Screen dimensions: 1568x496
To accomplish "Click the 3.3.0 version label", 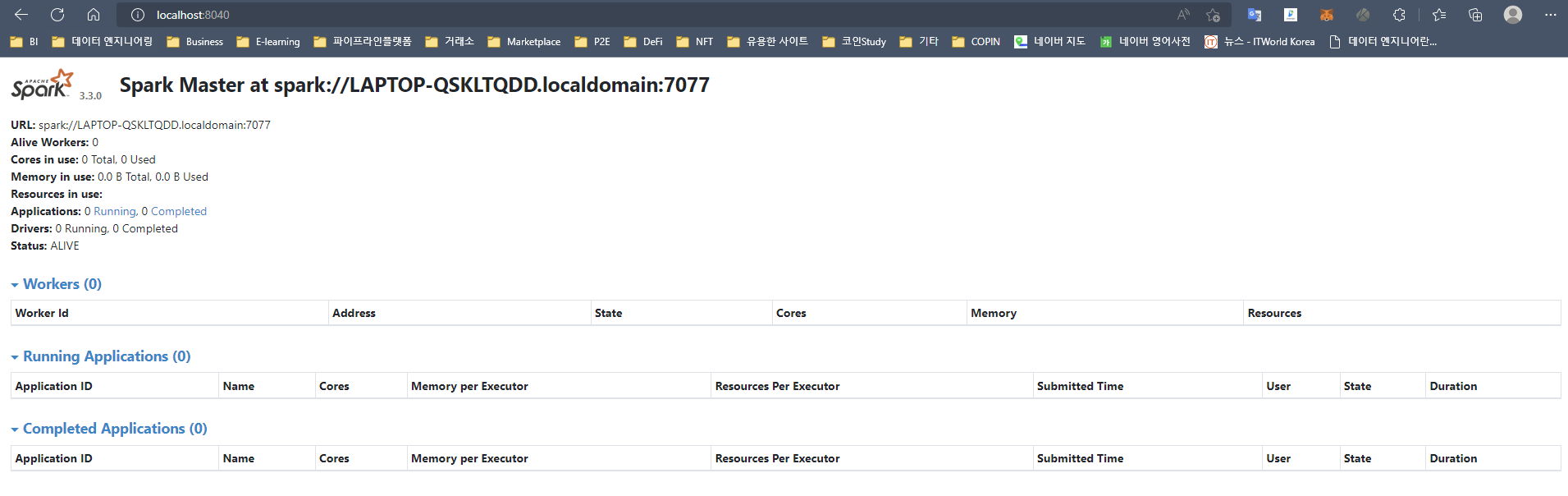I will click(90, 95).
